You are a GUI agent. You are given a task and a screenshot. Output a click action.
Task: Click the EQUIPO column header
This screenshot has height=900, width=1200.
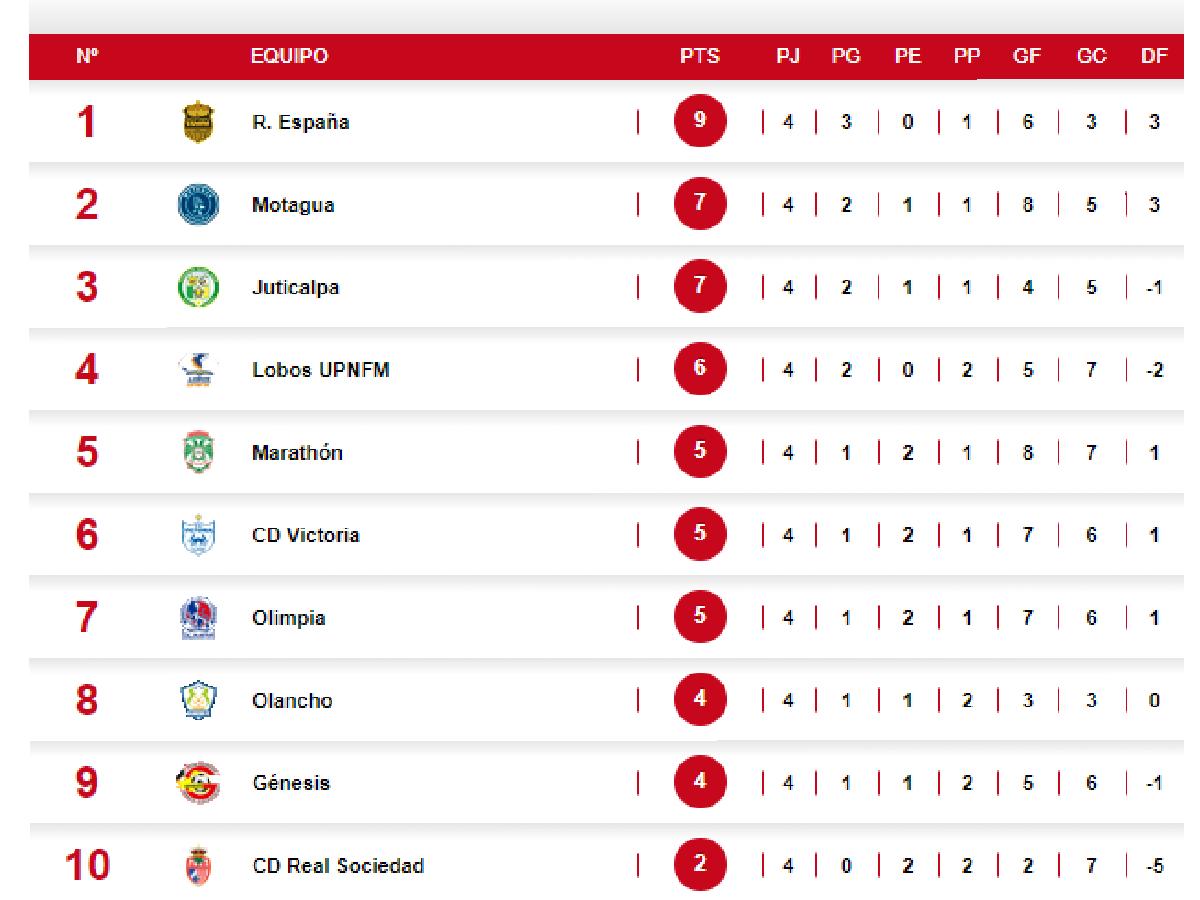click(x=289, y=57)
